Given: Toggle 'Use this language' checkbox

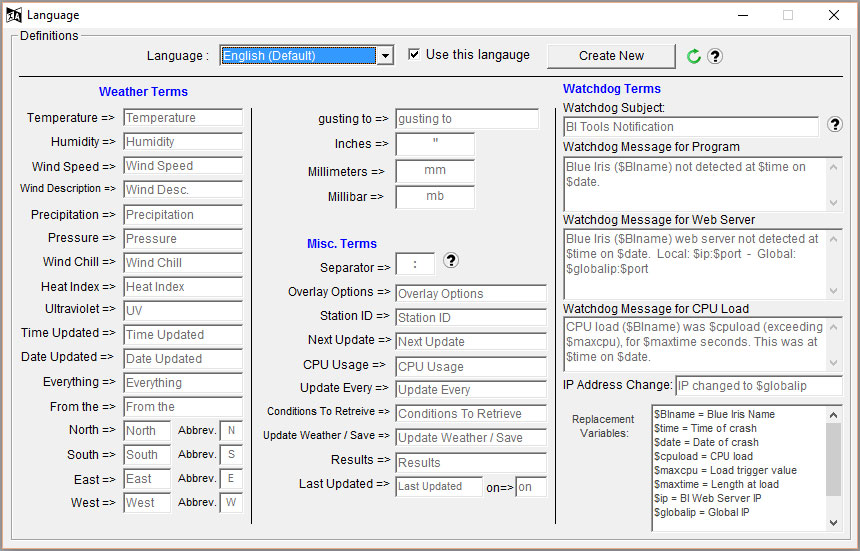Looking at the screenshot, I should click(x=414, y=55).
